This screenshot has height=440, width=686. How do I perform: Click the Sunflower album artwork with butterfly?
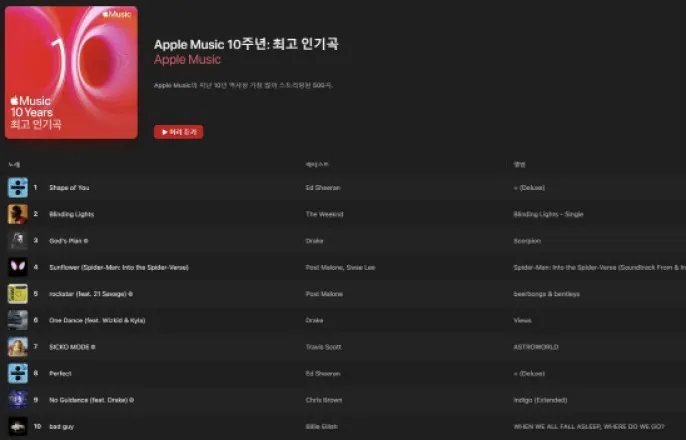tap(18, 267)
